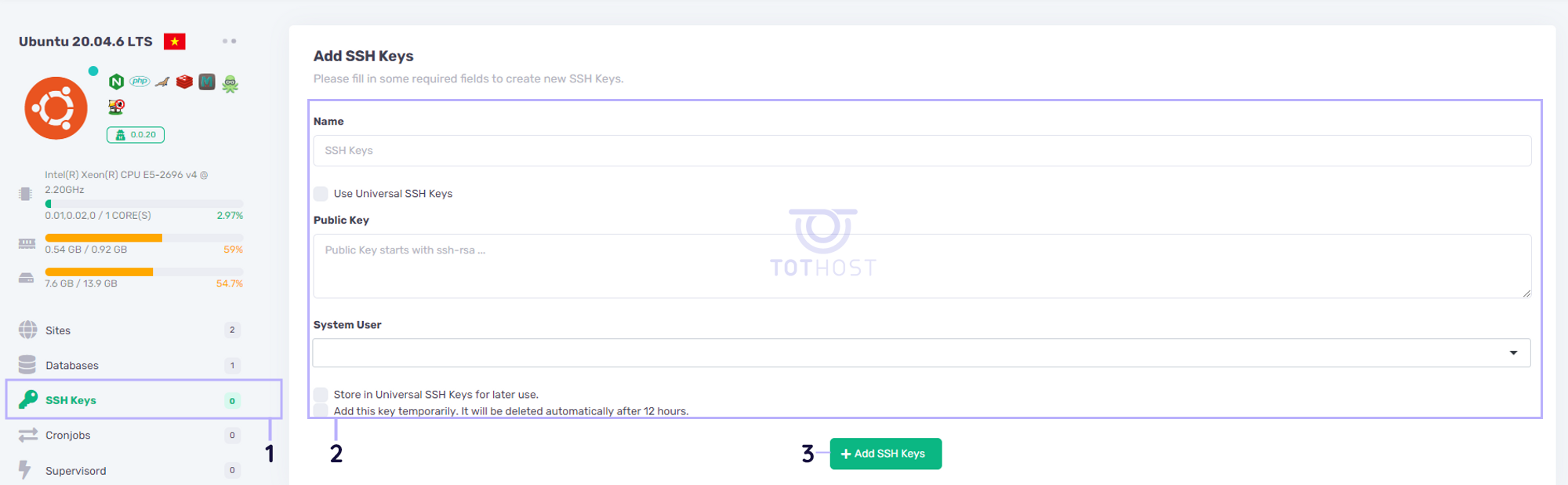1568x485 pixels.
Task: Select Cronjobs in the sidebar
Action: (68, 436)
